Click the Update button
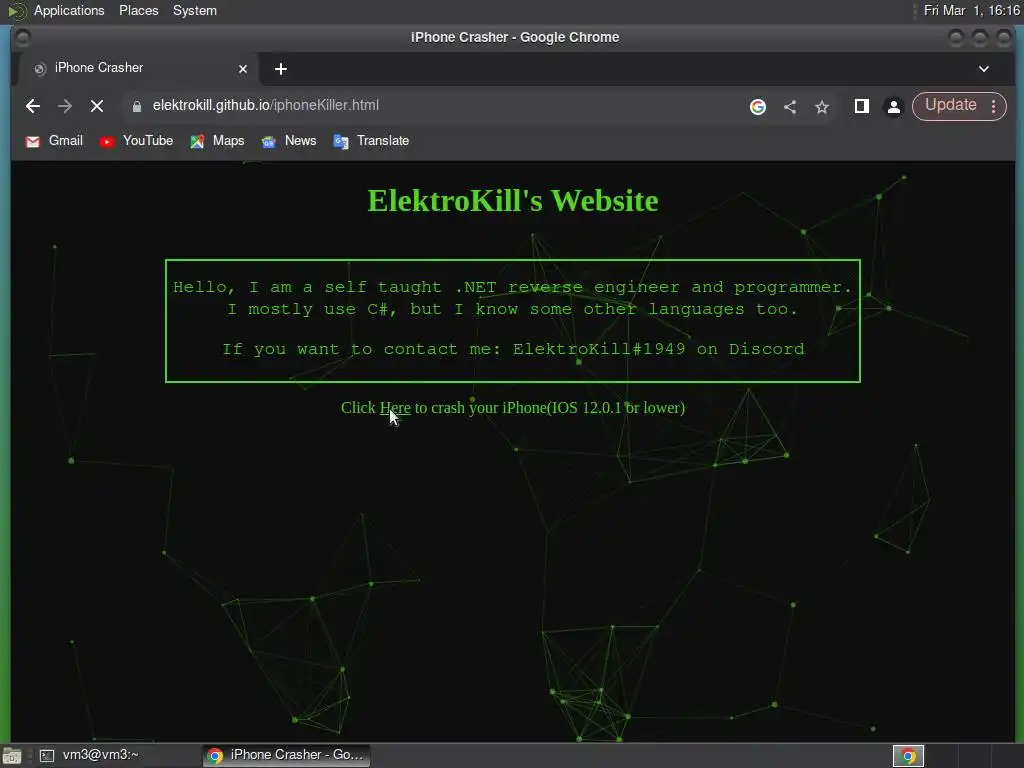The image size is (1024, 768). pyautogui.click(x=951, y=105)
